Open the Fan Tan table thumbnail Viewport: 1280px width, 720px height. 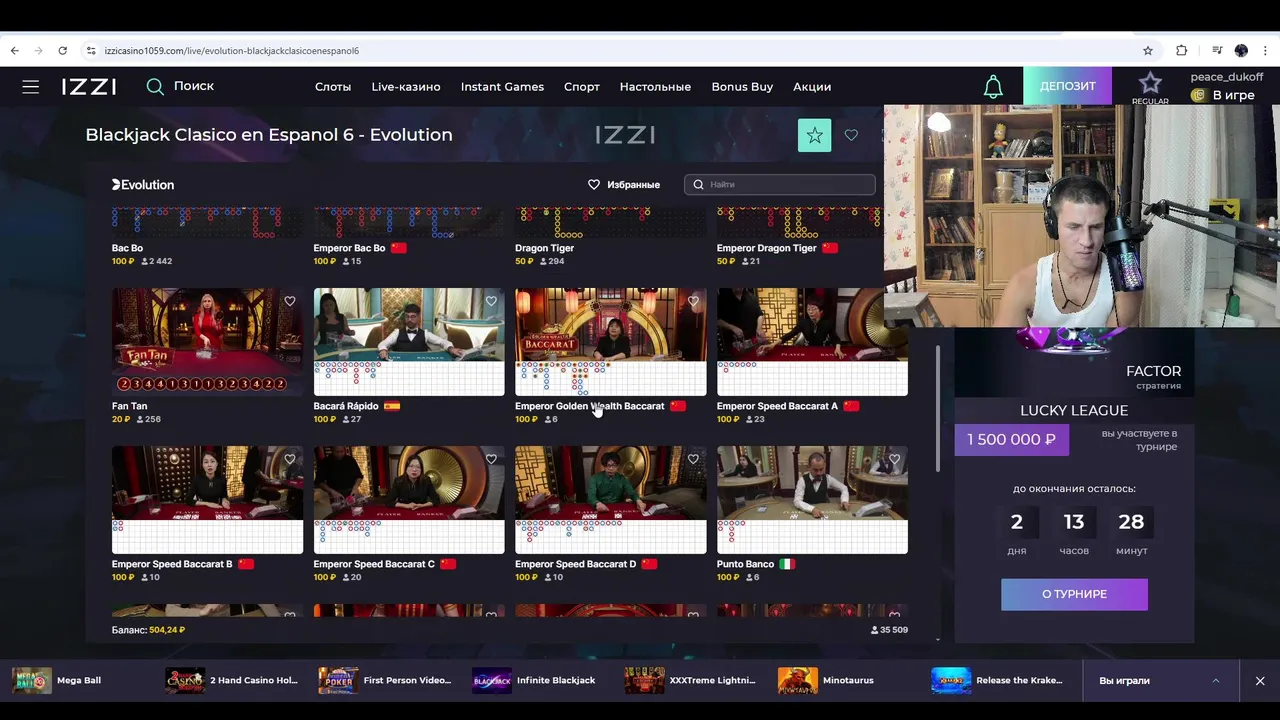pos(207,342)
